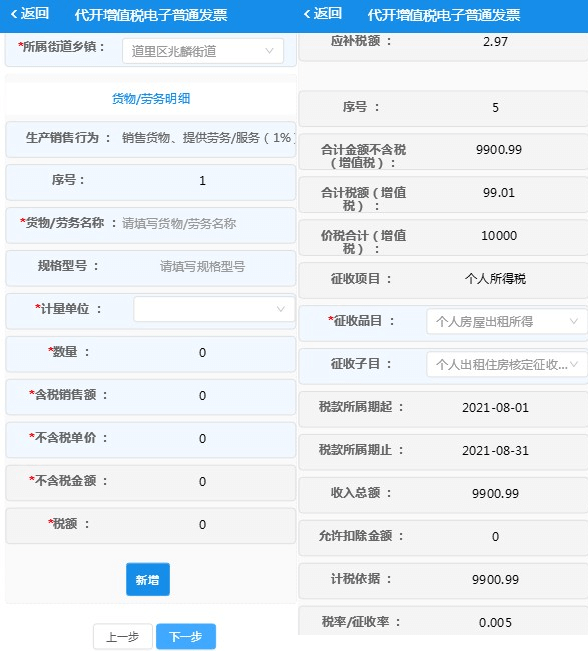Select the 含税销售额 field
This screenshot has height=658, width=588.
pyautogui.click(x=202, y=395)
